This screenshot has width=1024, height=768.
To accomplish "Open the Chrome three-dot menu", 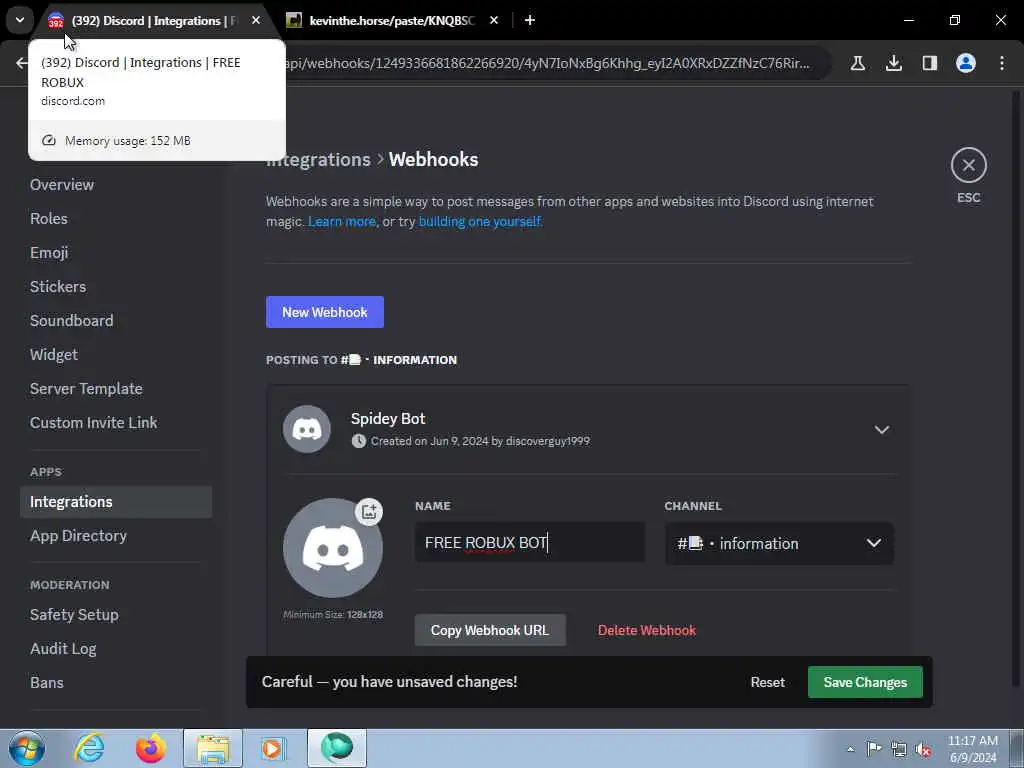I will tap(1002, 63).
